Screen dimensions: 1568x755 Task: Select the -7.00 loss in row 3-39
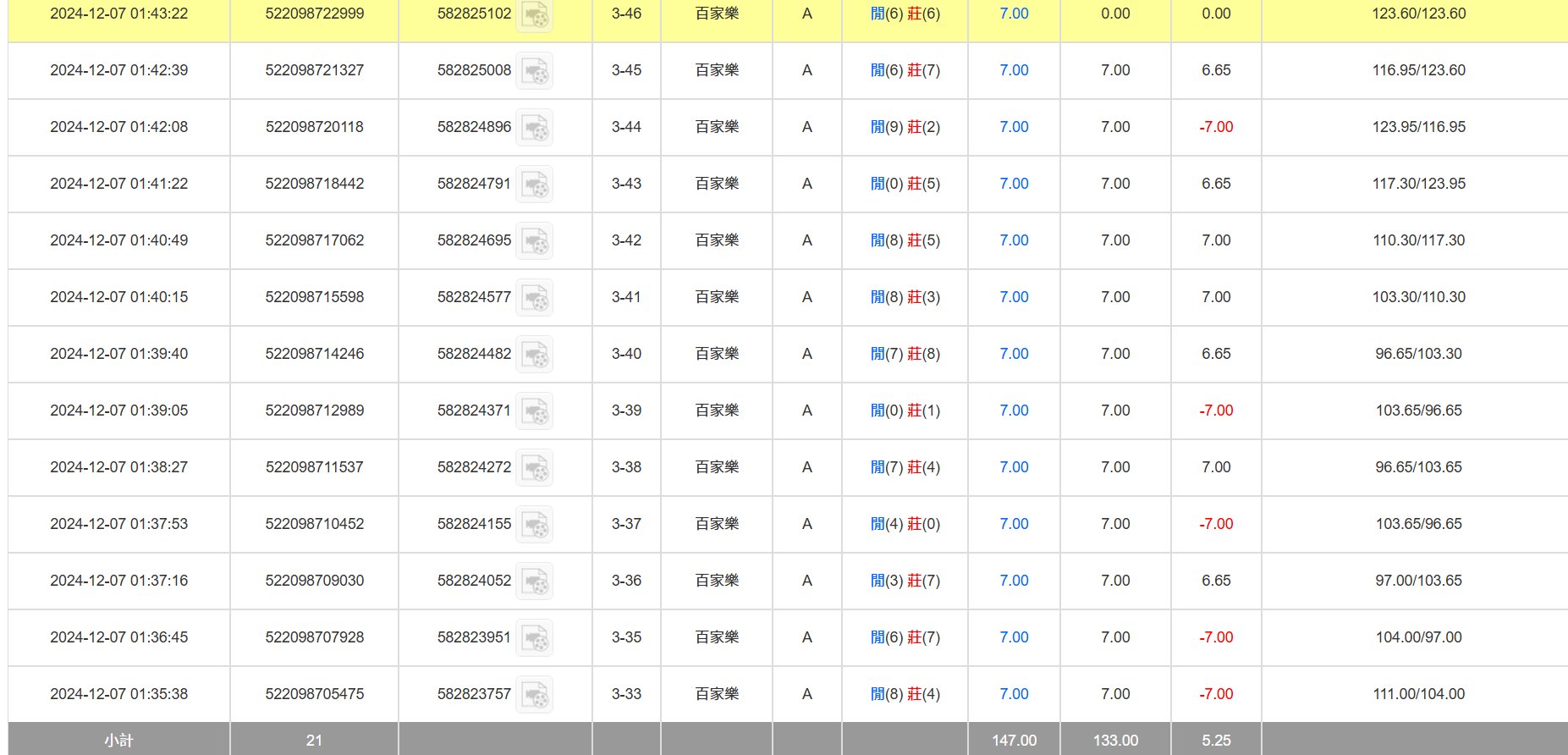1216,411
